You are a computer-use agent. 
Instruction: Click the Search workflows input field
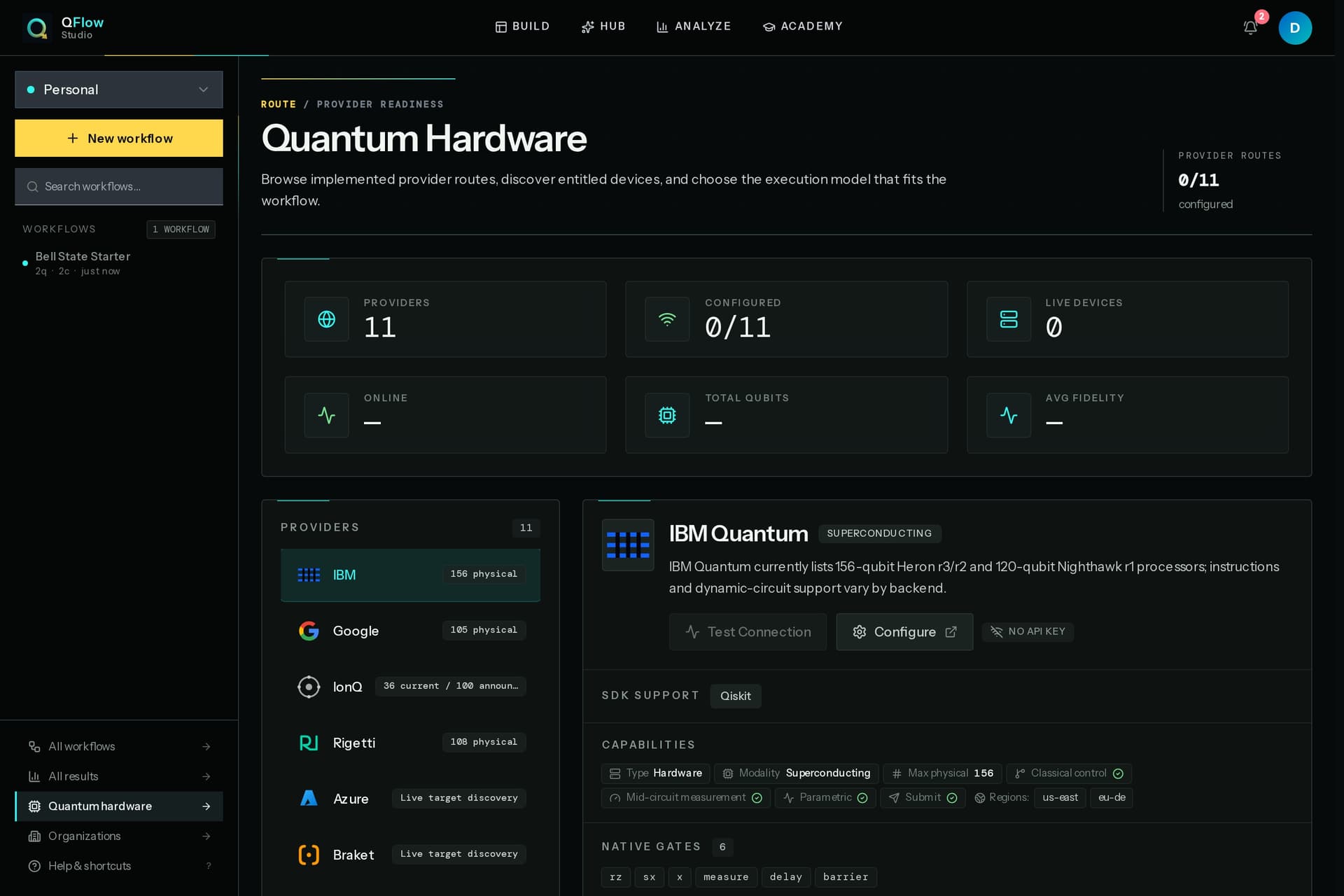119,186
